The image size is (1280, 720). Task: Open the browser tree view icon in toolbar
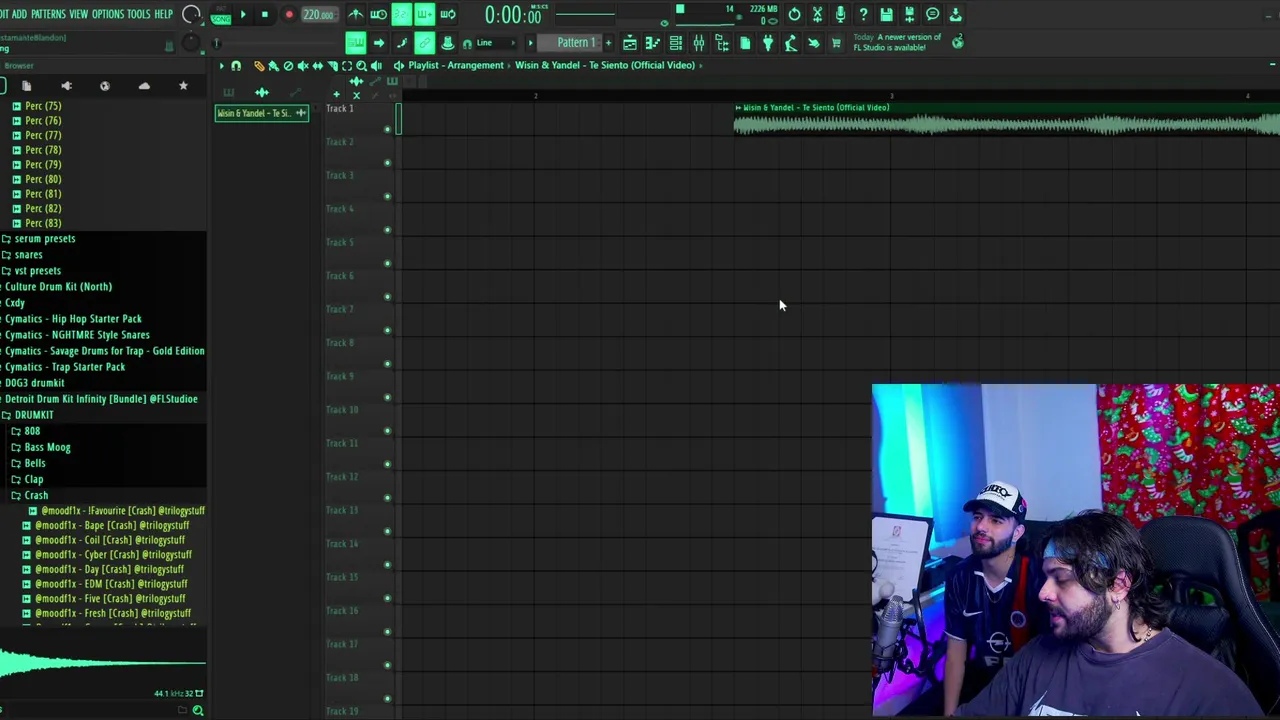pyautogui.click(x=721, y=43)
